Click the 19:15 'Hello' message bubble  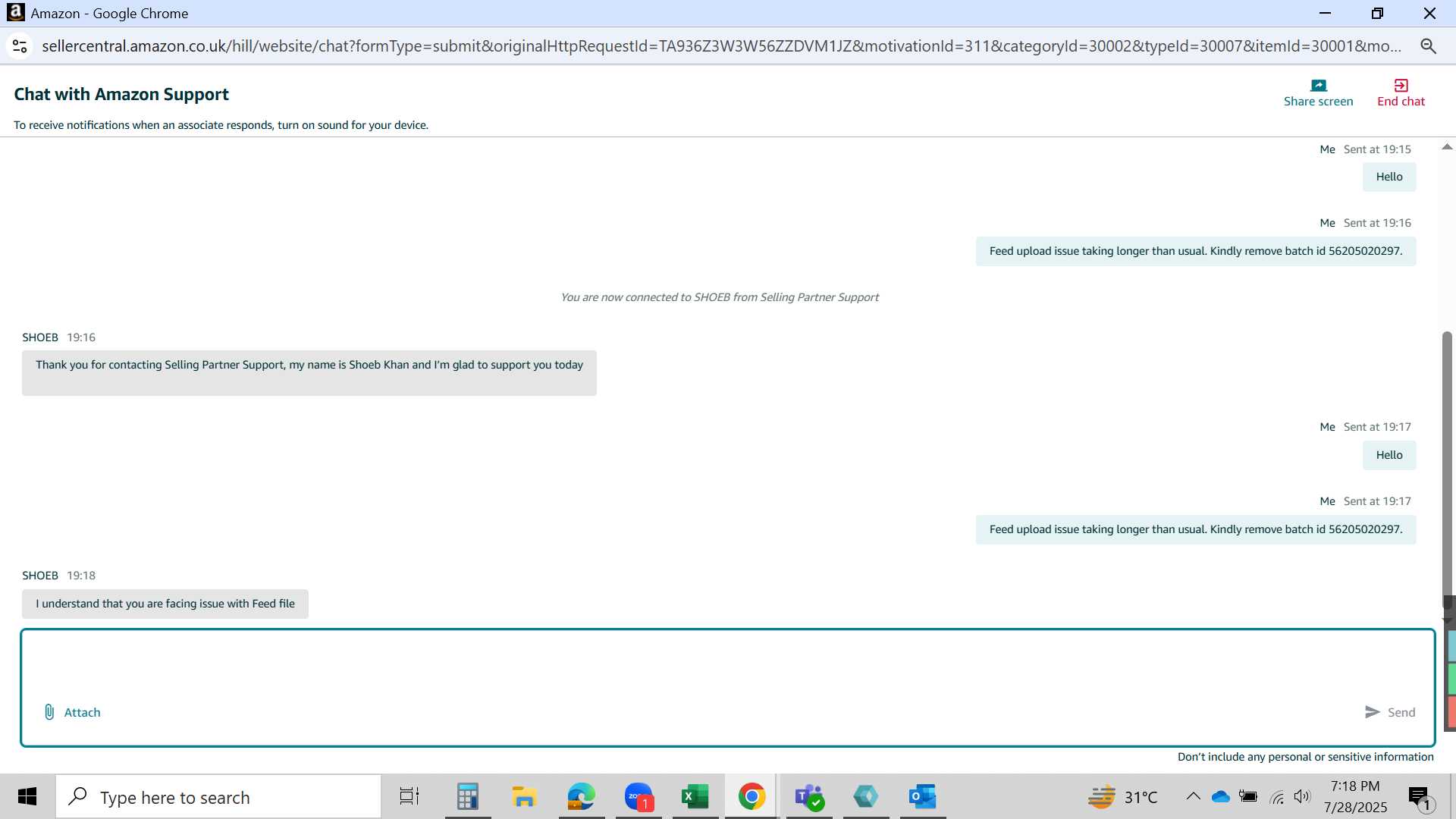[x=1389, y=177]
